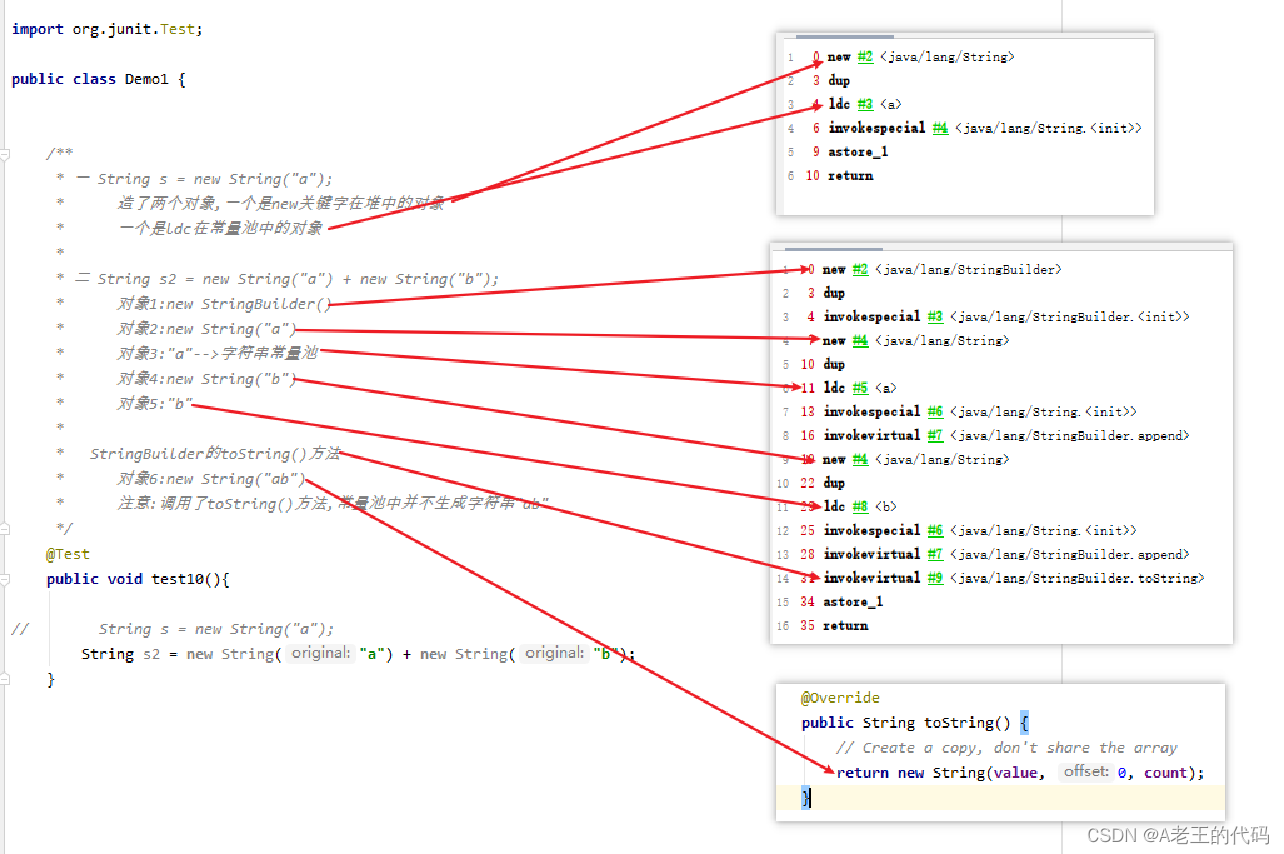Image resolution: width=1284 pixels, height=854 pixels.
Task: Click 'import org.junit.Test;' line
Action: 107,29
